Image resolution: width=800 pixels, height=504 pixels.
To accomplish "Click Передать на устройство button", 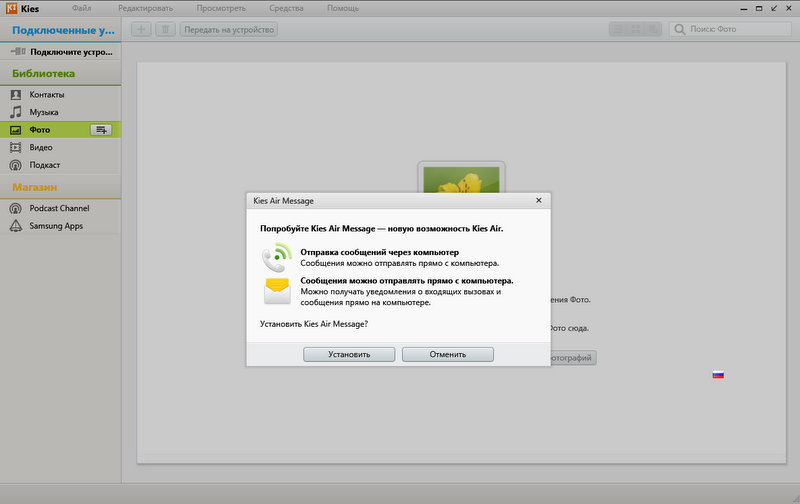I will tap(229, 30).
